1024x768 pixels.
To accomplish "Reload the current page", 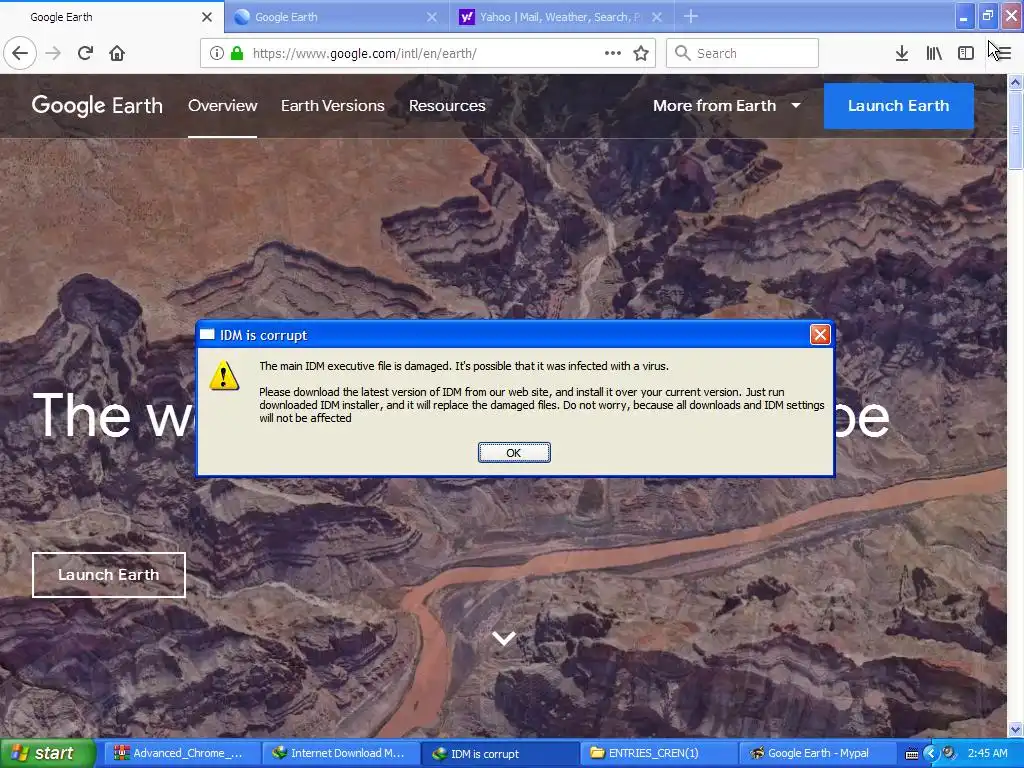I will [x=85, y=53].
